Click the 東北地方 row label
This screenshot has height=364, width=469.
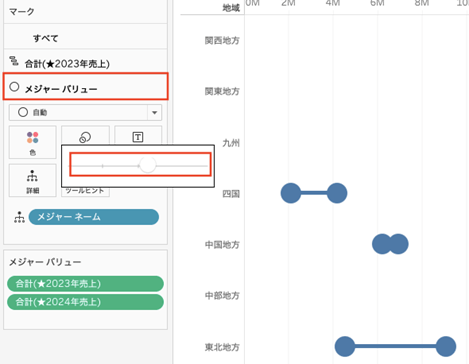tap(222, 347)
